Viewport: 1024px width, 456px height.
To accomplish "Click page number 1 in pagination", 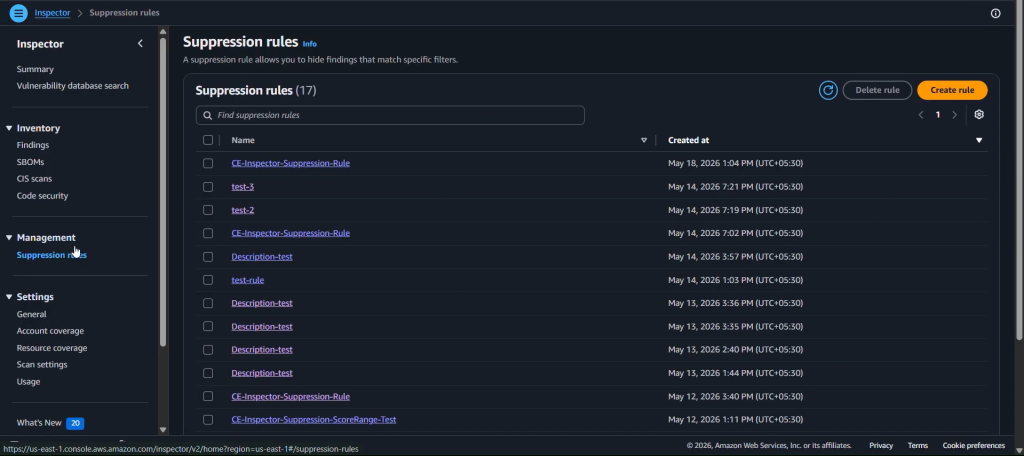I will pyautogui.click(x=938, y=115).
